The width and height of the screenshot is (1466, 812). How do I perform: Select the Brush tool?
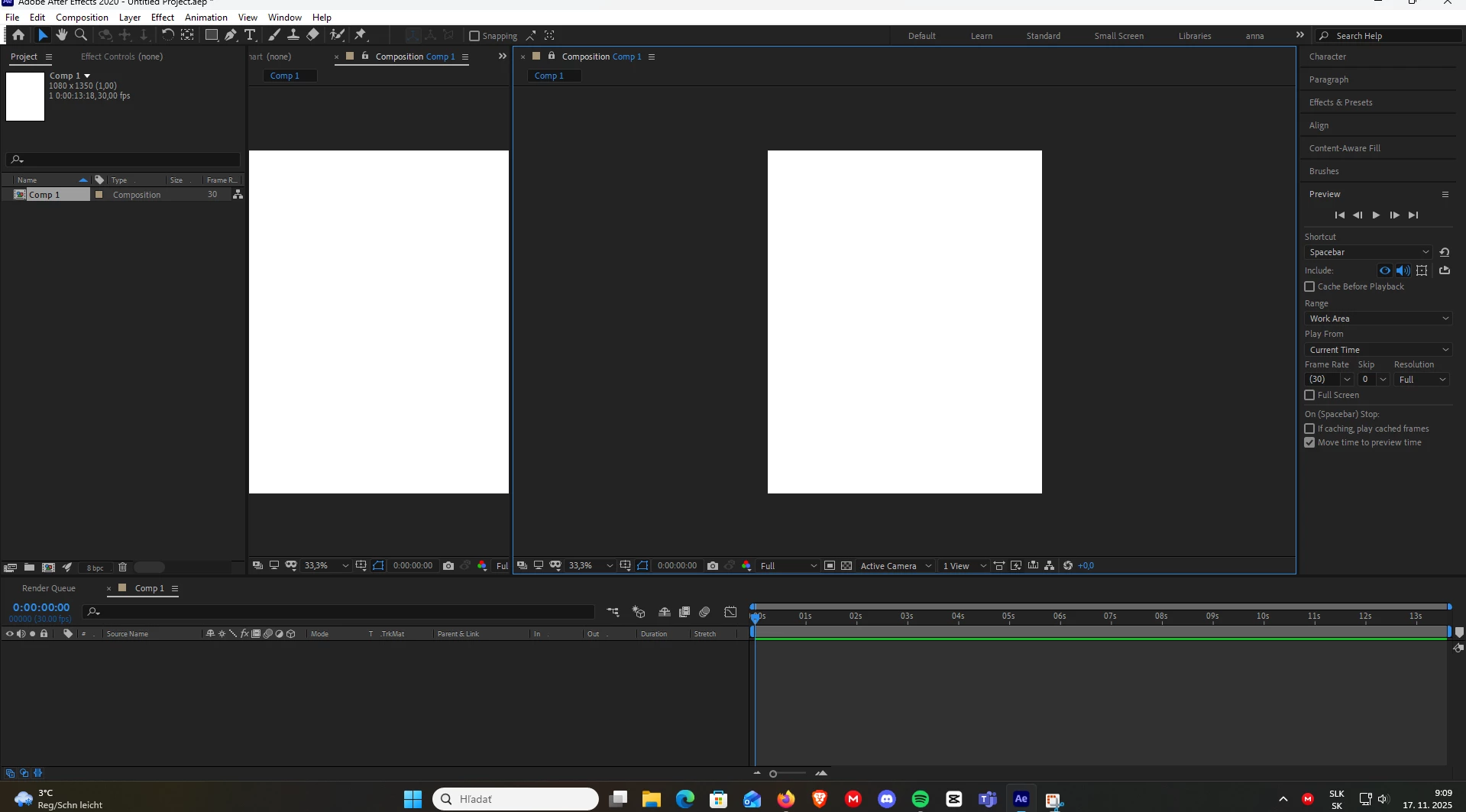(x=274, y=35)
